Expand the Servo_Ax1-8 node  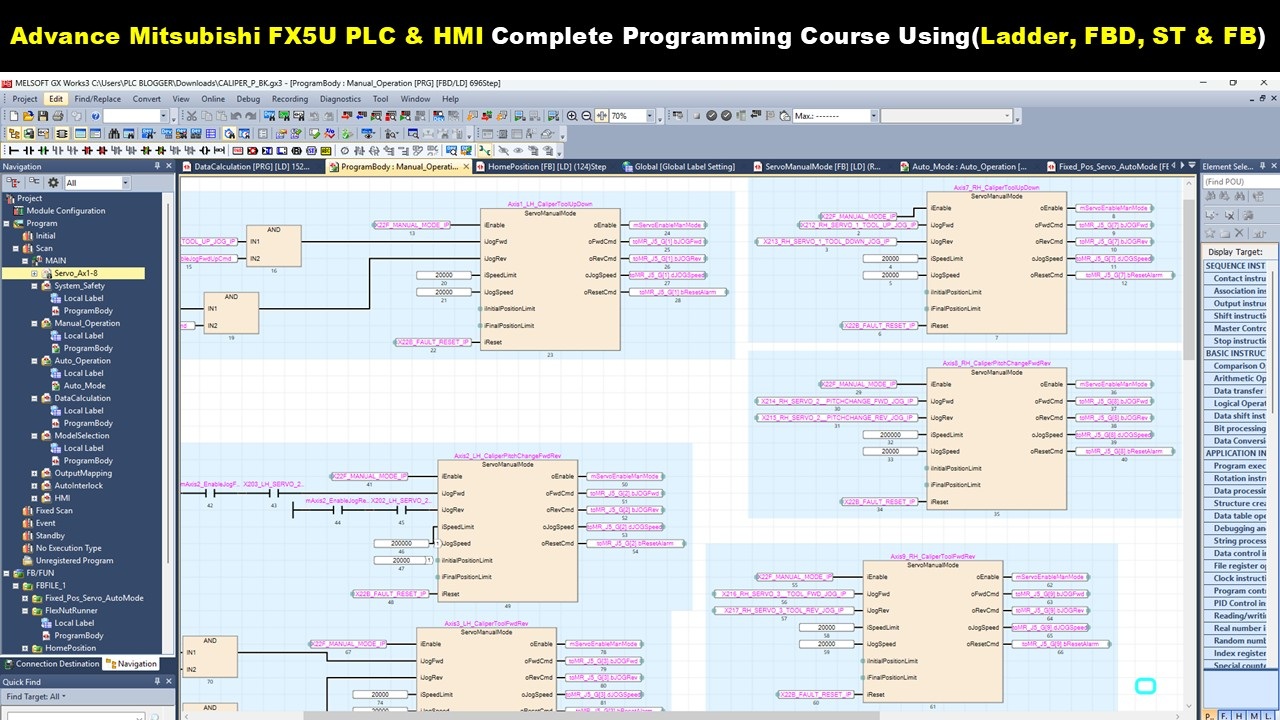(x=35, y=273)
